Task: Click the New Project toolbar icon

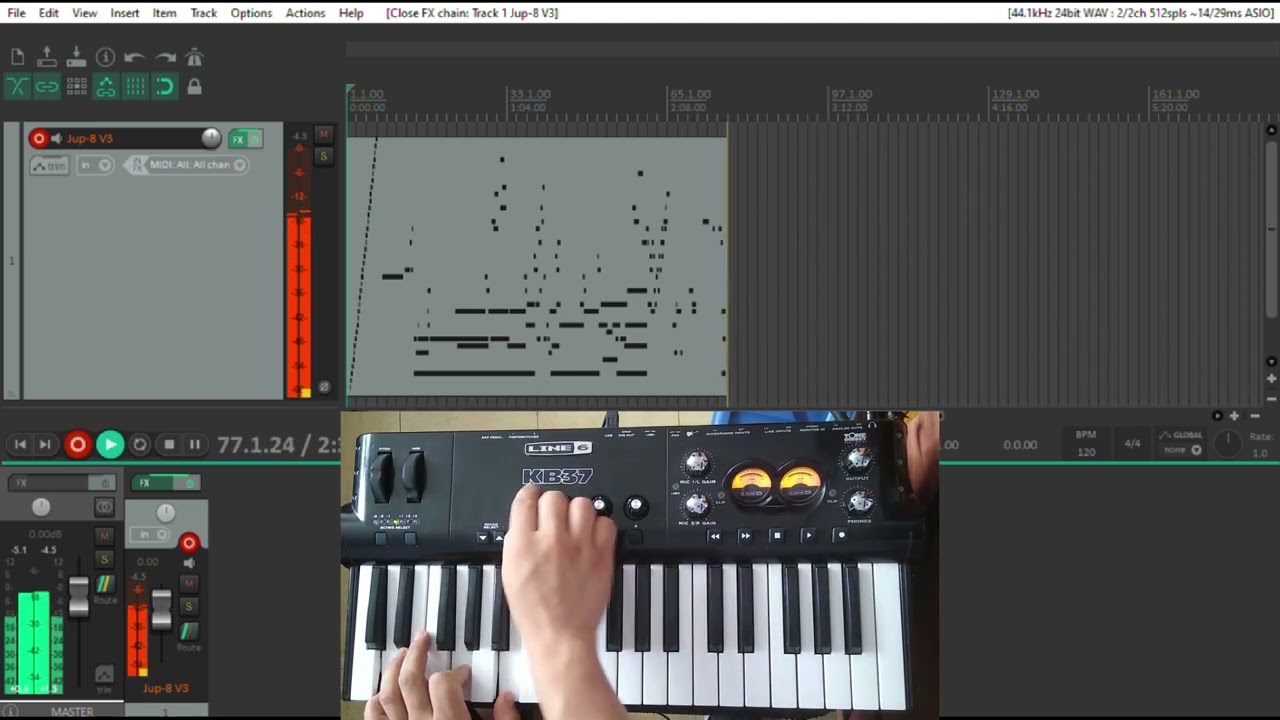Action: tap(17, 57)
